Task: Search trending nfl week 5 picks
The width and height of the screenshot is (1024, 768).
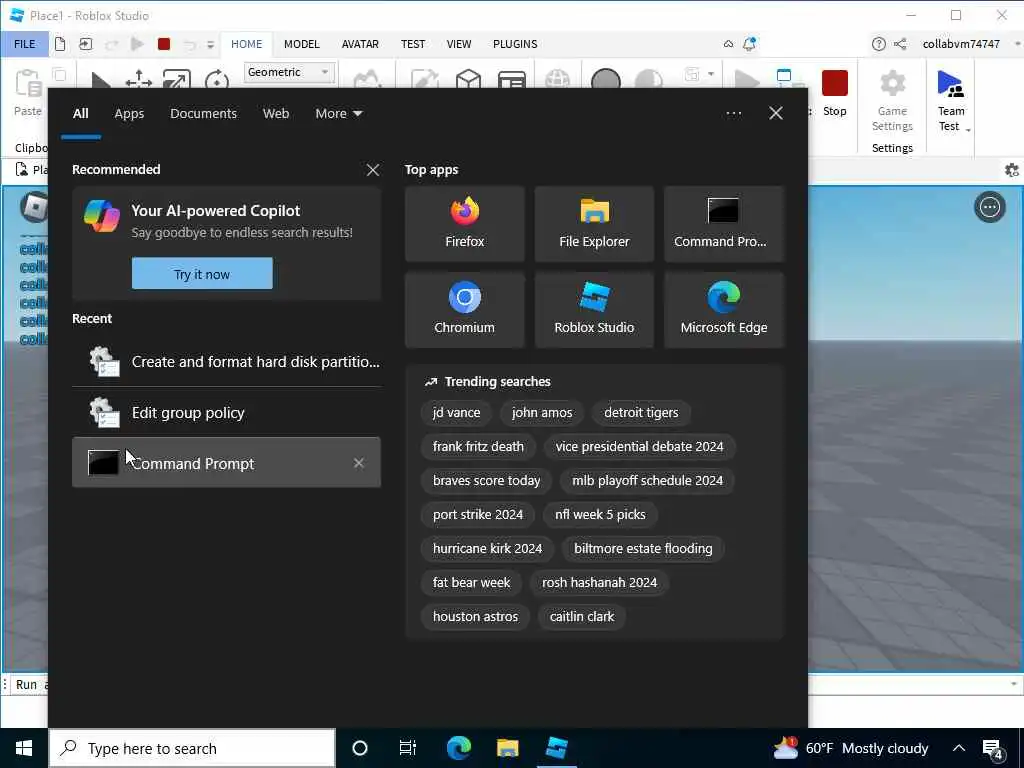Action: click(x=600, y=515)
